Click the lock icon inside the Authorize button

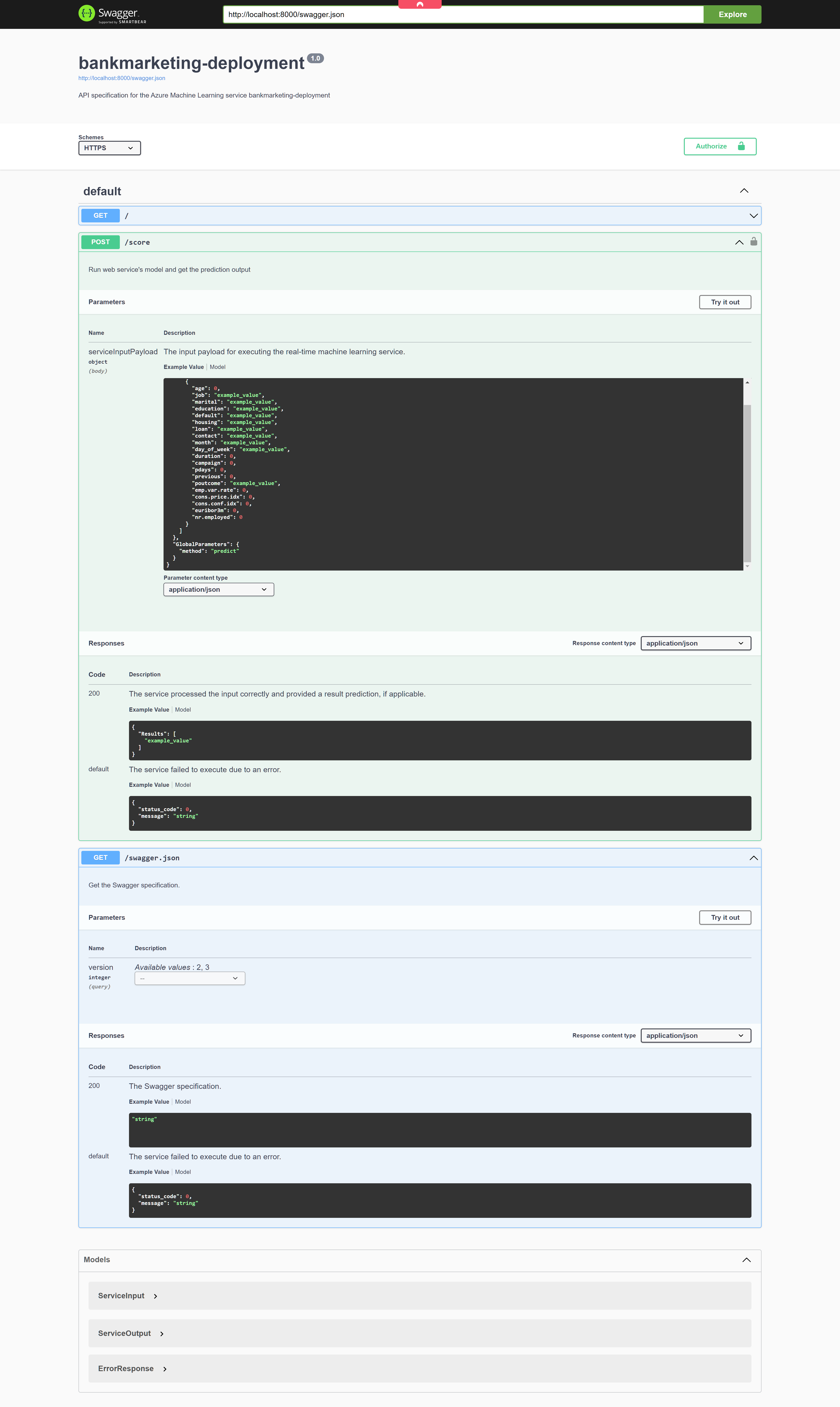742,146
